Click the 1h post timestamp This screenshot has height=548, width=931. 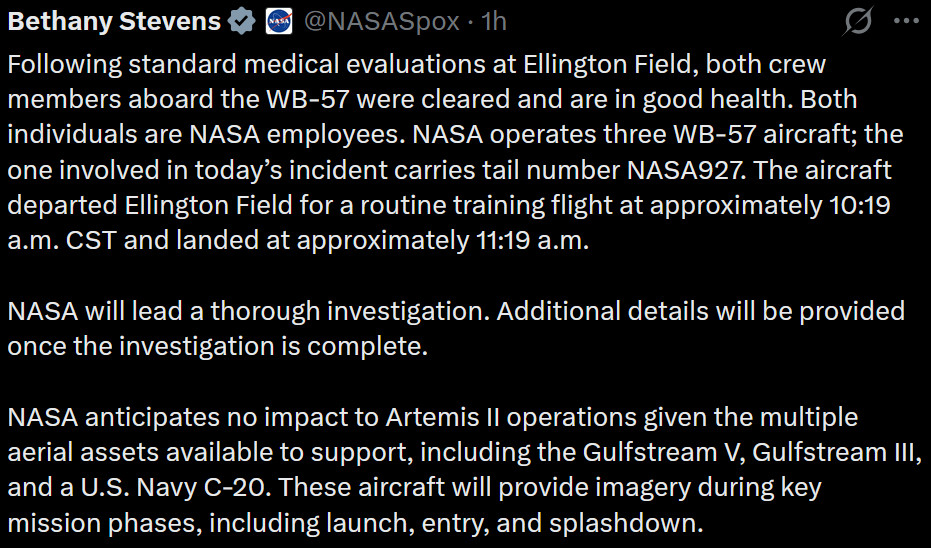pos(494,21)
